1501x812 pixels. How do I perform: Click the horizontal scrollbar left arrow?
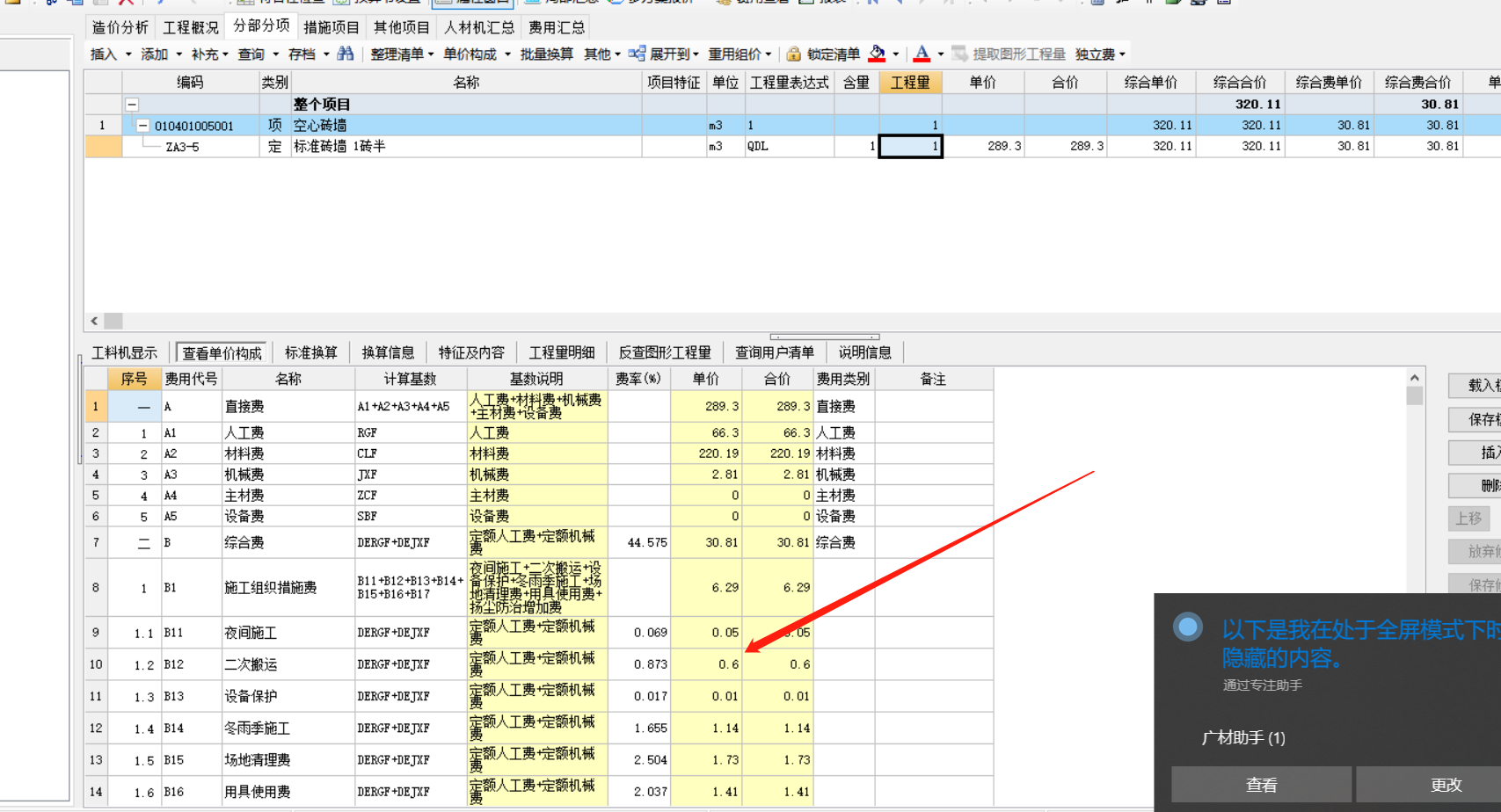(x=94, y=321)
